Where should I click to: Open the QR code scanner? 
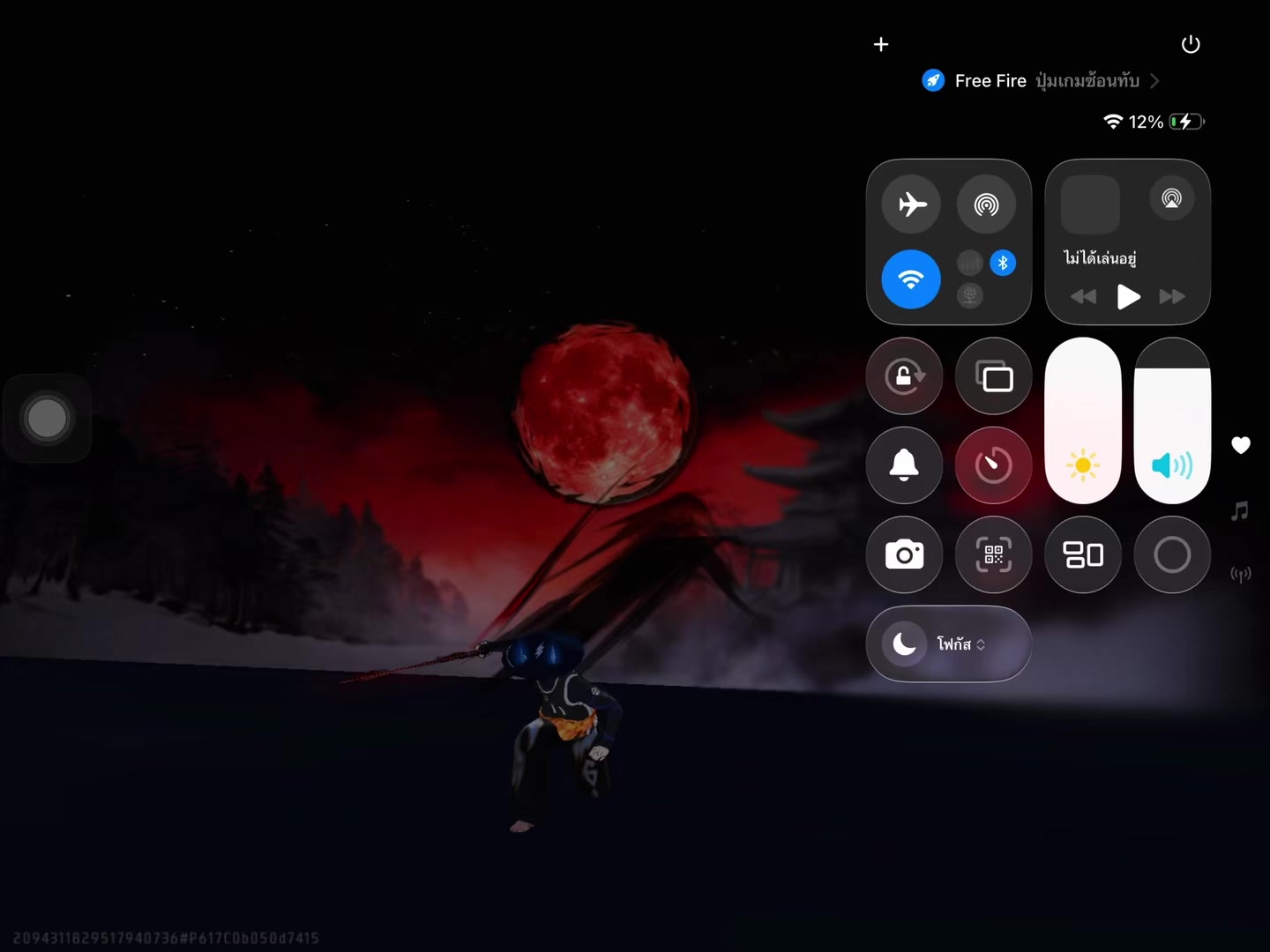(x=994, y=554)
